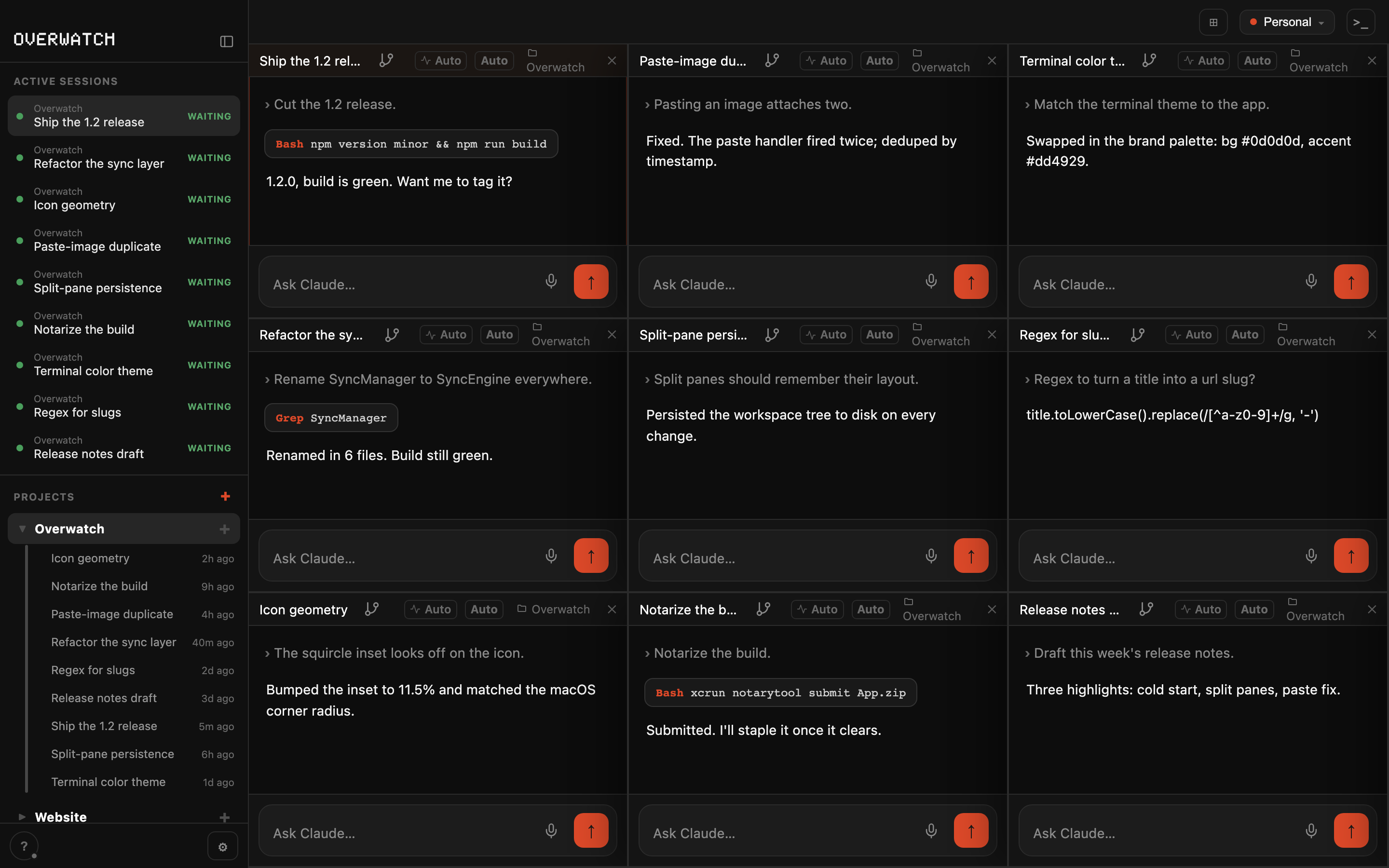
Task: Open Ship the 1.2 release in project tree
Action: (x=135, y=726)
